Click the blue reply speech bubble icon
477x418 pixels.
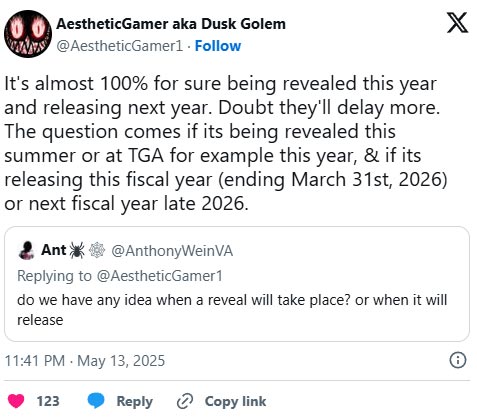tap(96, 401)
